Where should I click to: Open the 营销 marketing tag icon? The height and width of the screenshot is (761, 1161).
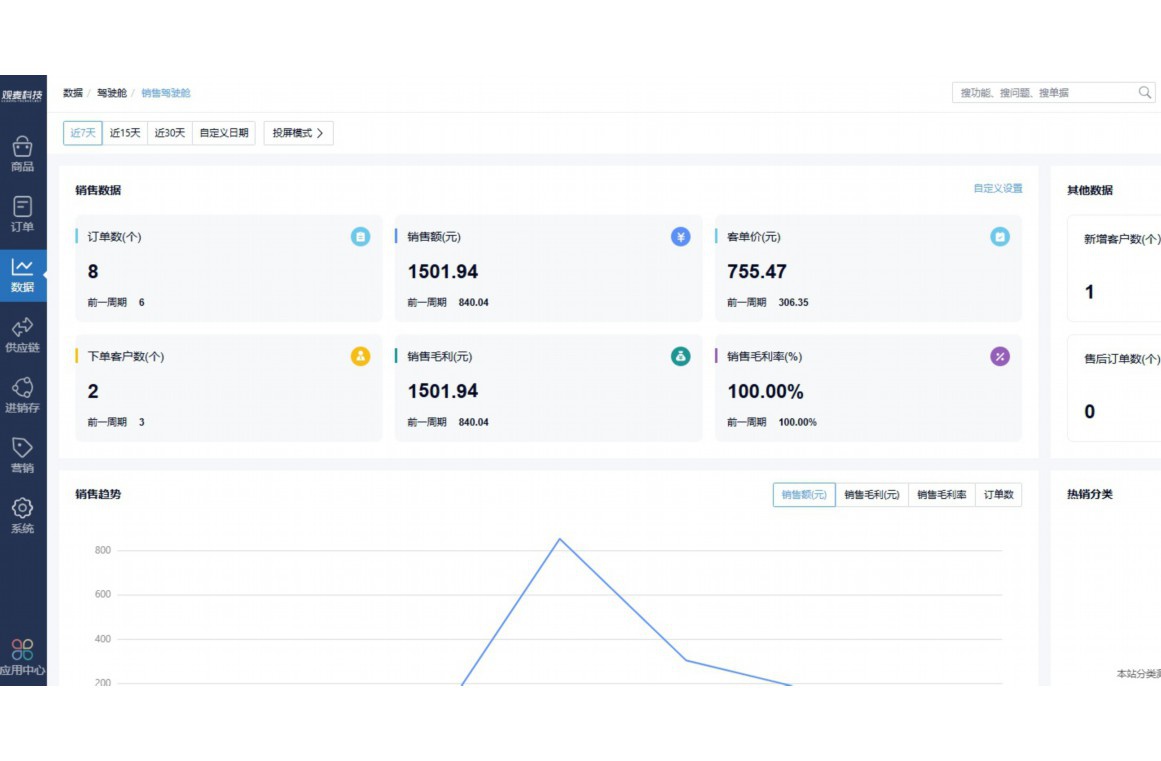point(22,448)
